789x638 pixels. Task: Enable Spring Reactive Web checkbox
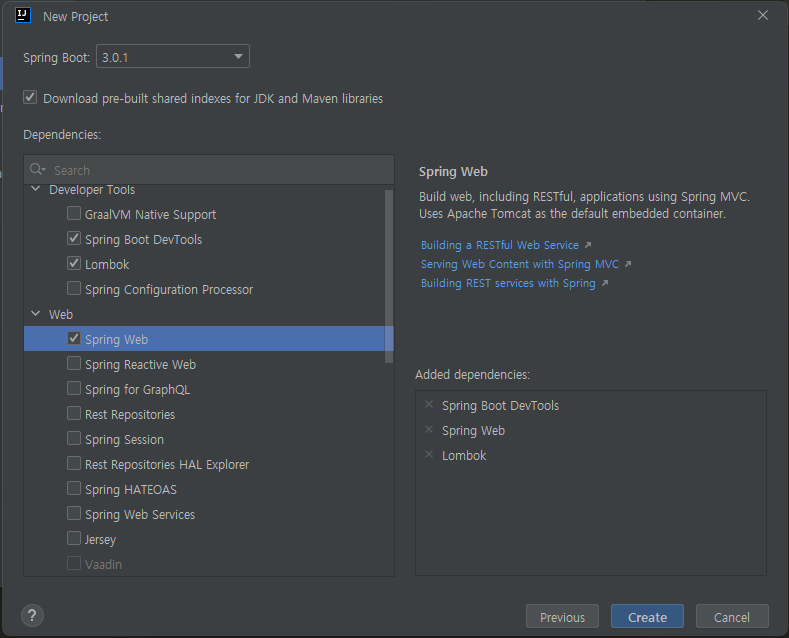pos(74,363)
